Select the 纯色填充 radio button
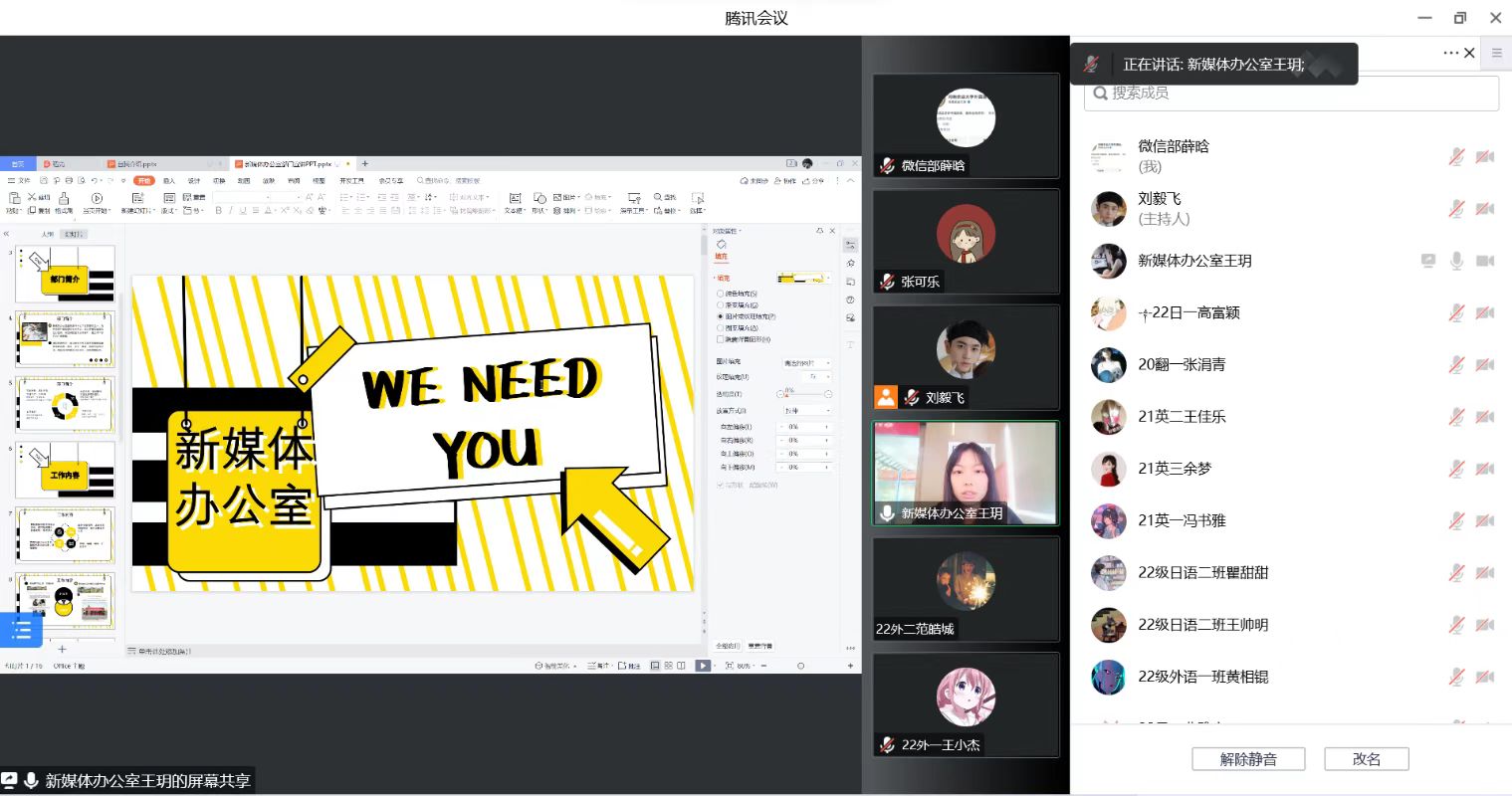The height and width of the screenshot is (796, 1512). coord(721,294)
